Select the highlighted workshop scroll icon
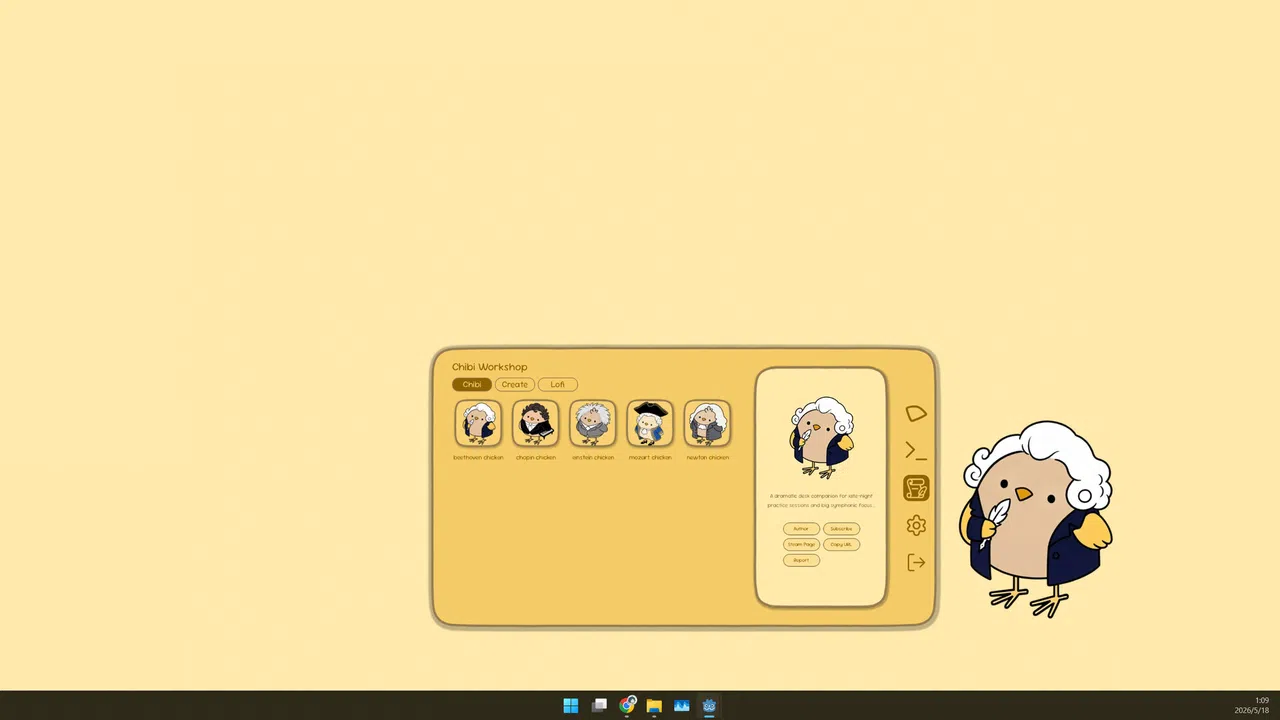The width and height of the screenshot is (1280, 720). (916, 488)
